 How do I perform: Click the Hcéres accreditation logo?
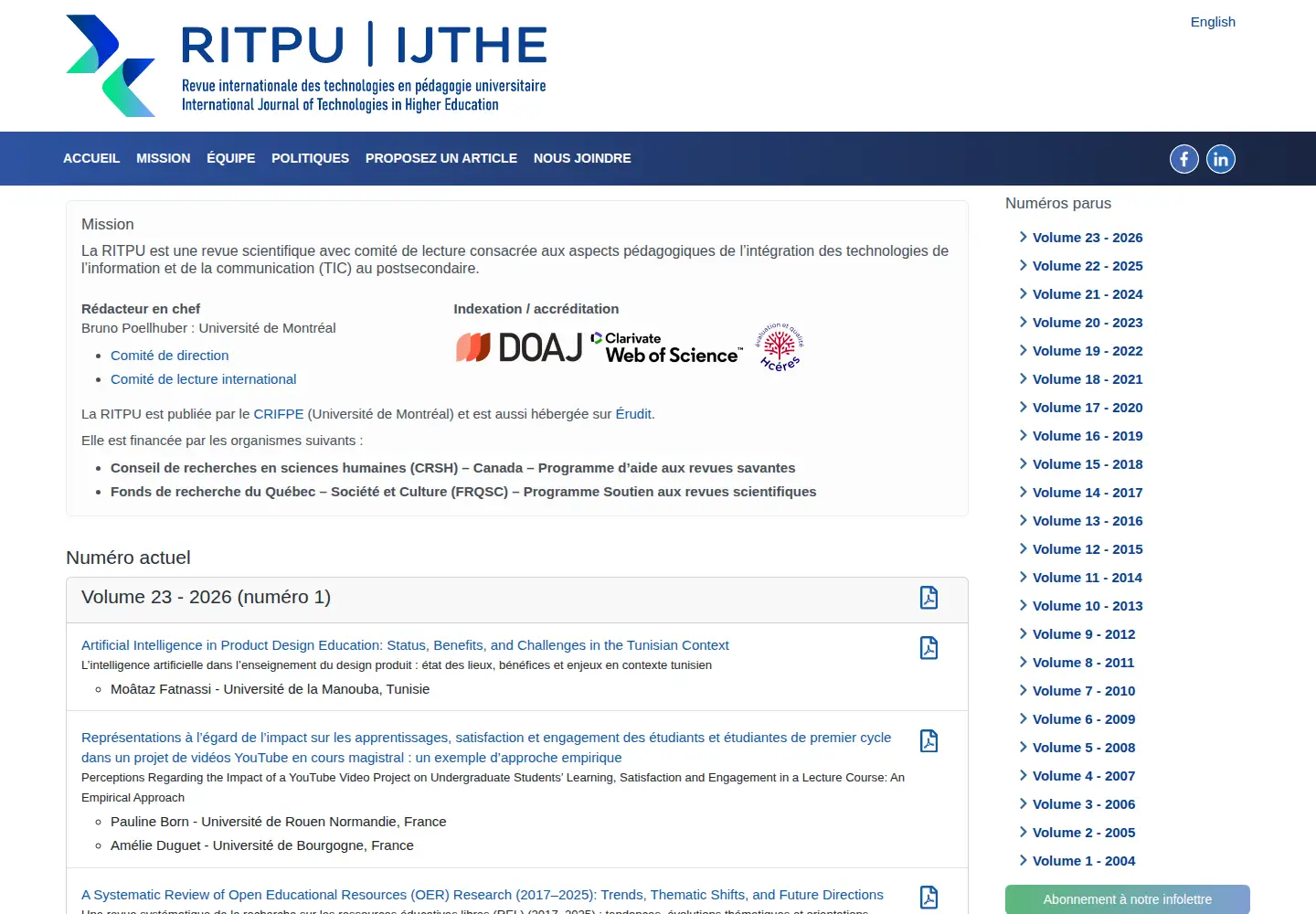click(x=780, y=346)
